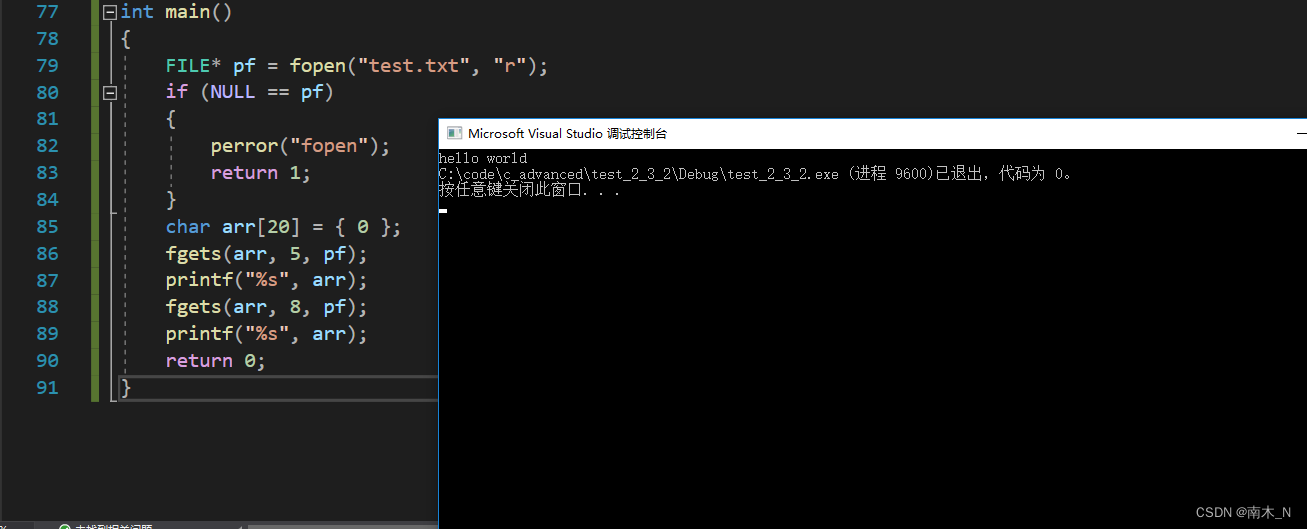
Task: Click line number 85 in the gutter
Action: (47, 227)
